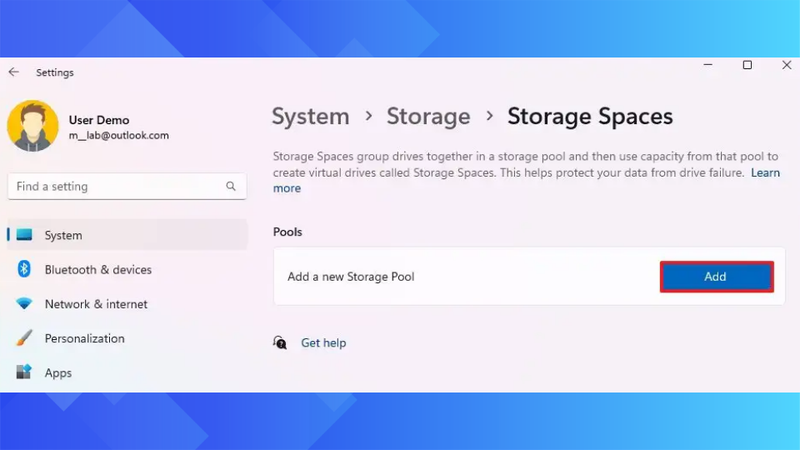Close the Settings window
800x450 pixels.
coord(786,65)
